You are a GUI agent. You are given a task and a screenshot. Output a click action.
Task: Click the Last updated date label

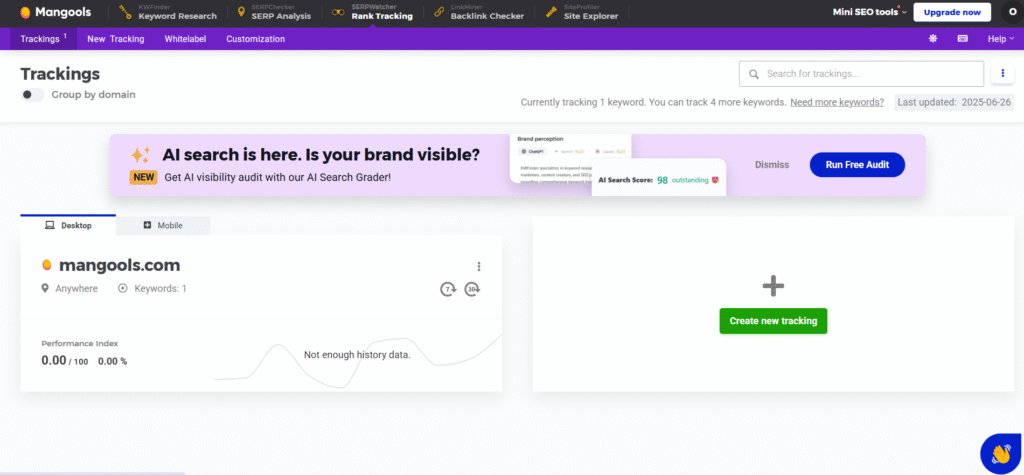[x=954, y=102]
